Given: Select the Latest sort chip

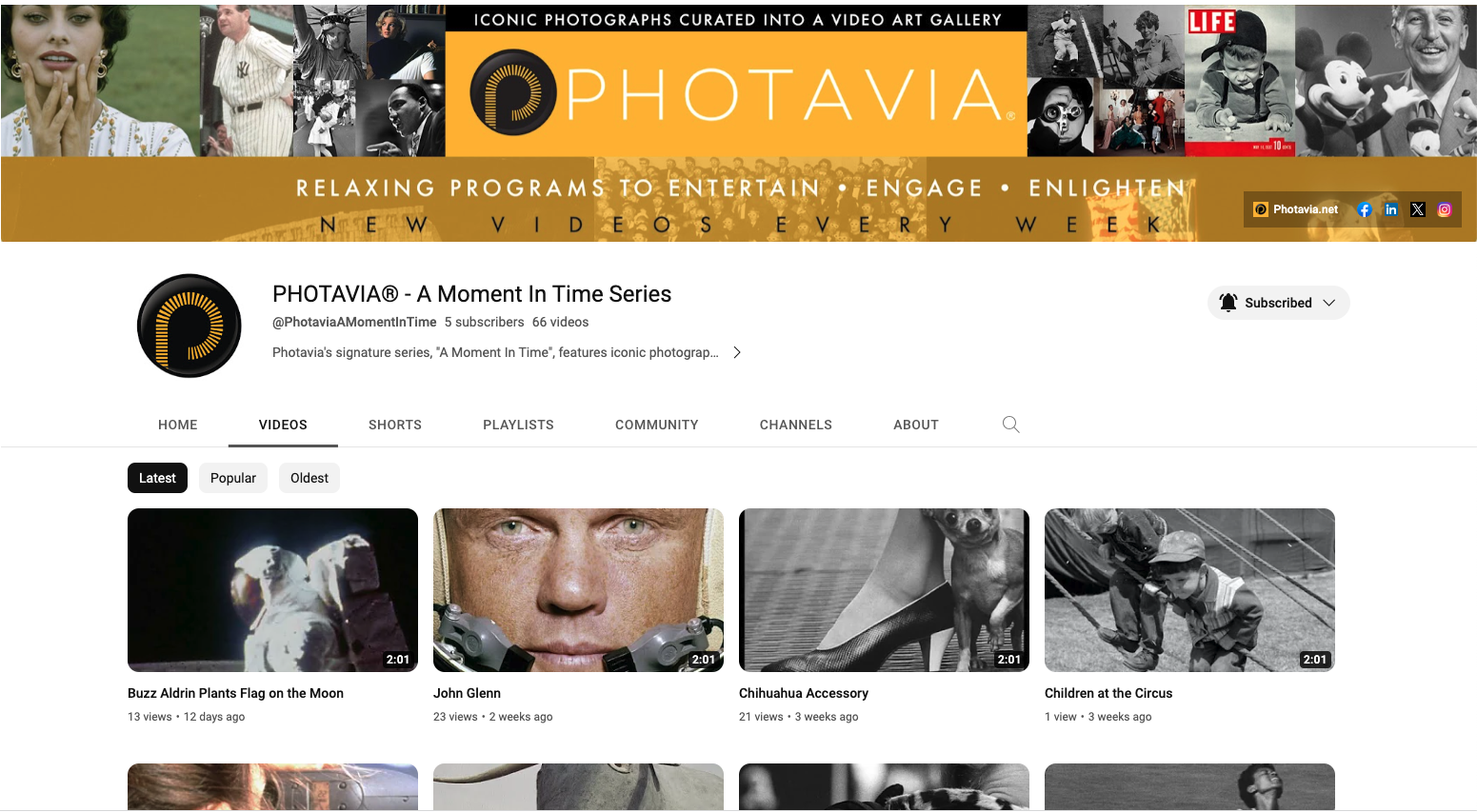Looking at the screenshot, I should point(157,478).
